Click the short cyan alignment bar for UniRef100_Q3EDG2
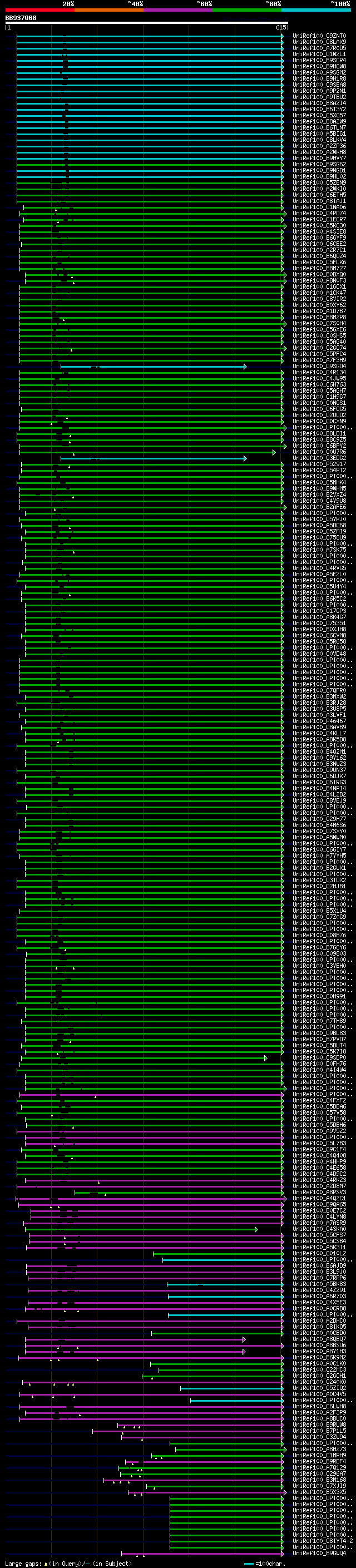 pos(154,458)
